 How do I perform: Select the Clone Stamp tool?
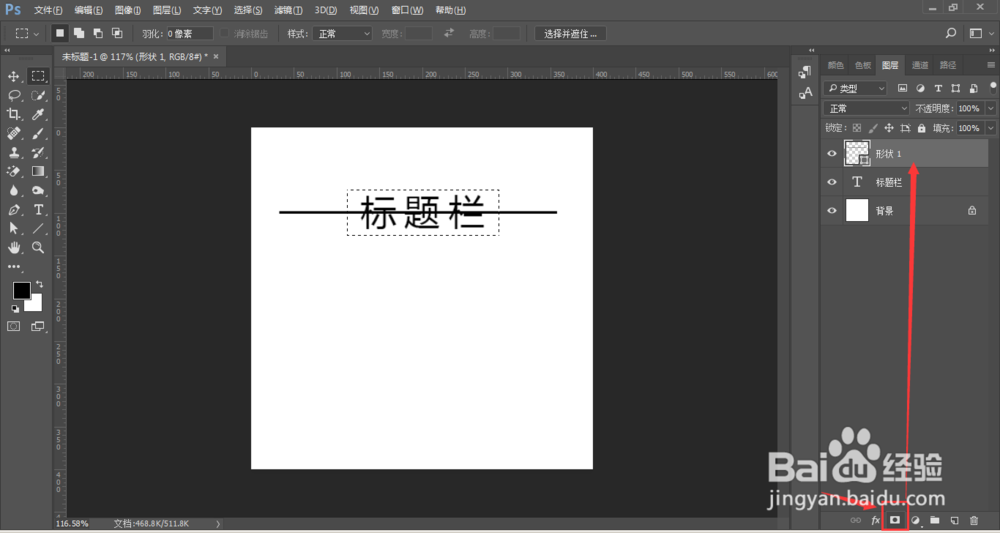point(13,152)
